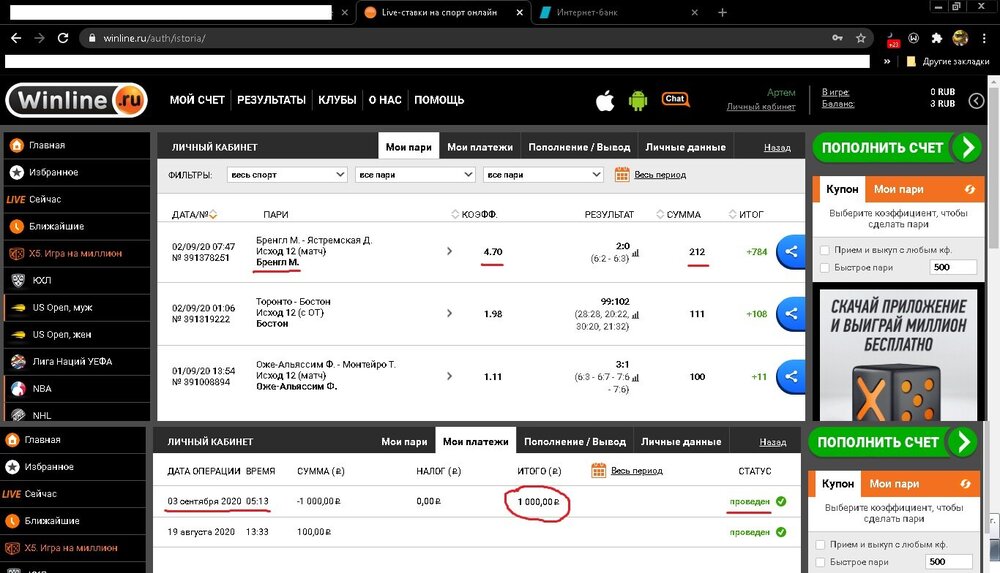
Task: Open US Open, муж in sidebar
Action: click(62, 307)
